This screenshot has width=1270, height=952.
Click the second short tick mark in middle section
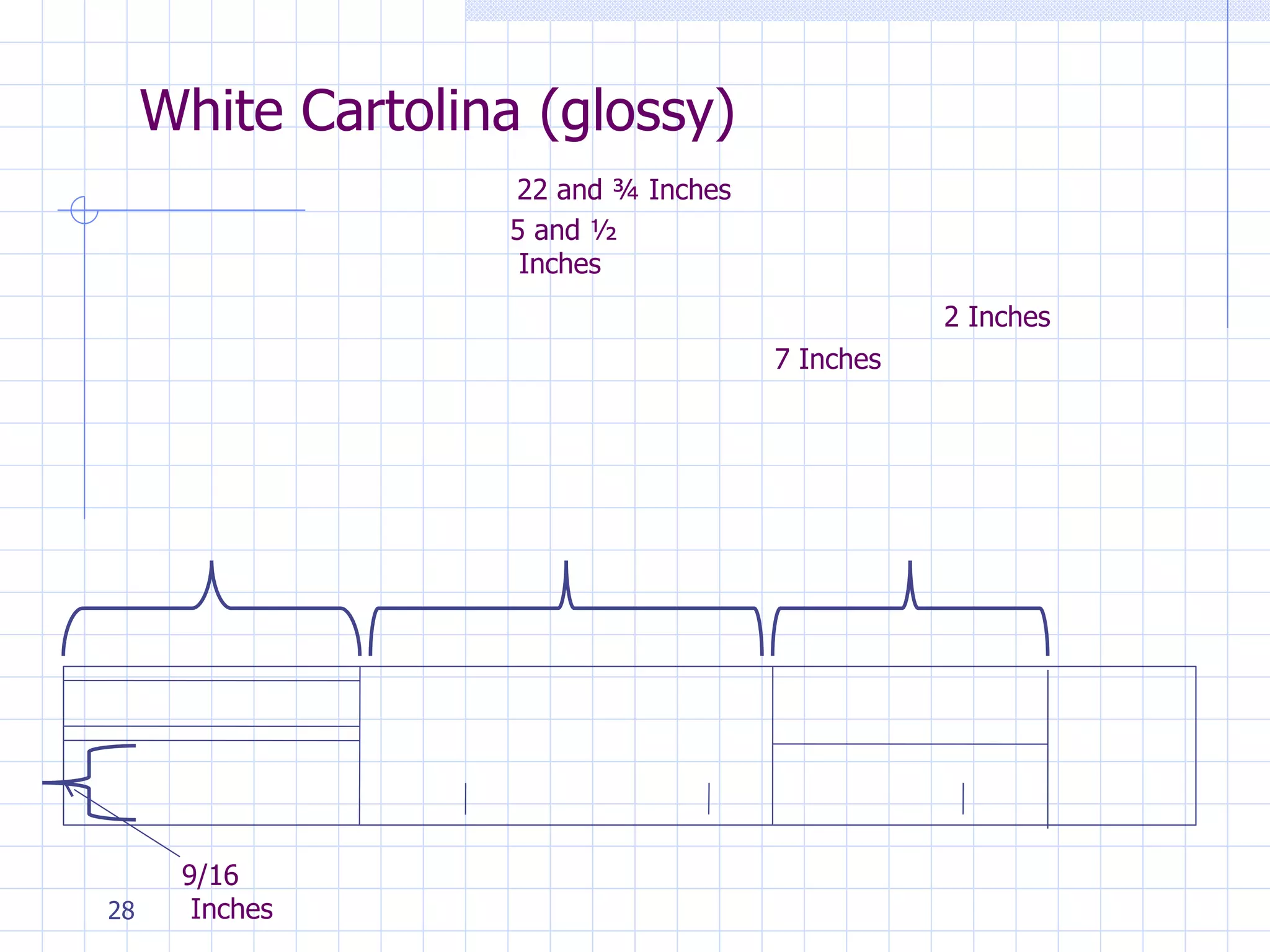click(x=709, y=798)
